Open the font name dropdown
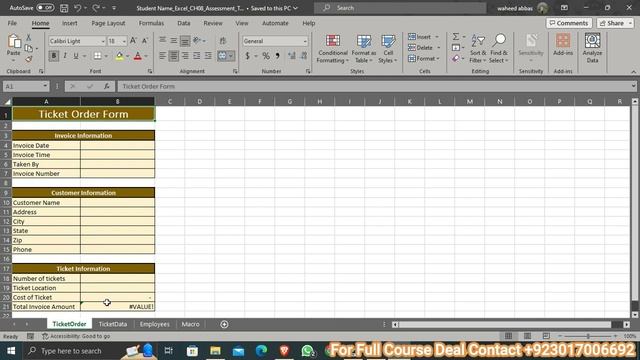The width and height of the screenshot is (640, 360). click(103, 41)
